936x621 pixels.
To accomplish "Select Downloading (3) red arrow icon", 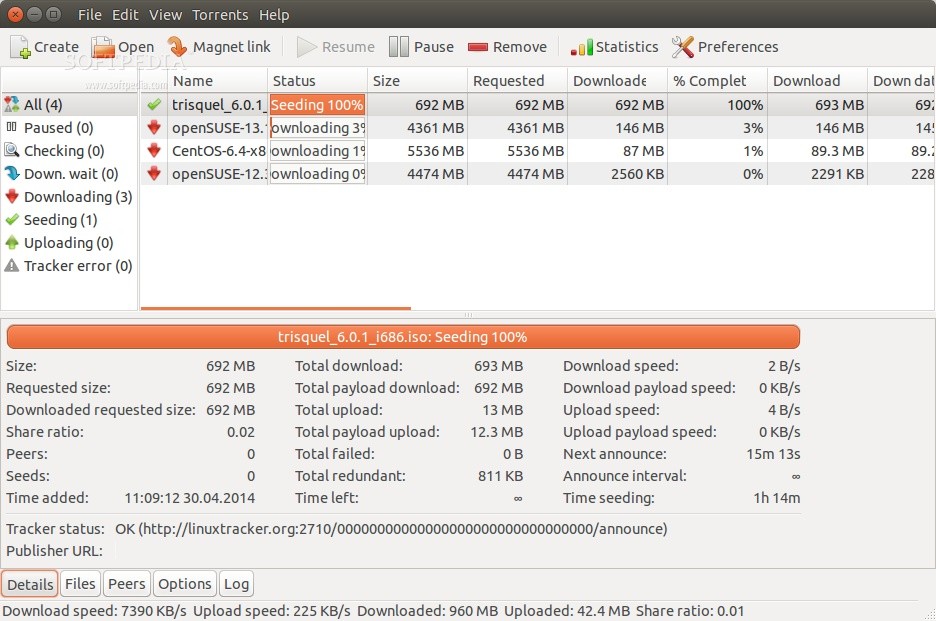I will (12, 196).
